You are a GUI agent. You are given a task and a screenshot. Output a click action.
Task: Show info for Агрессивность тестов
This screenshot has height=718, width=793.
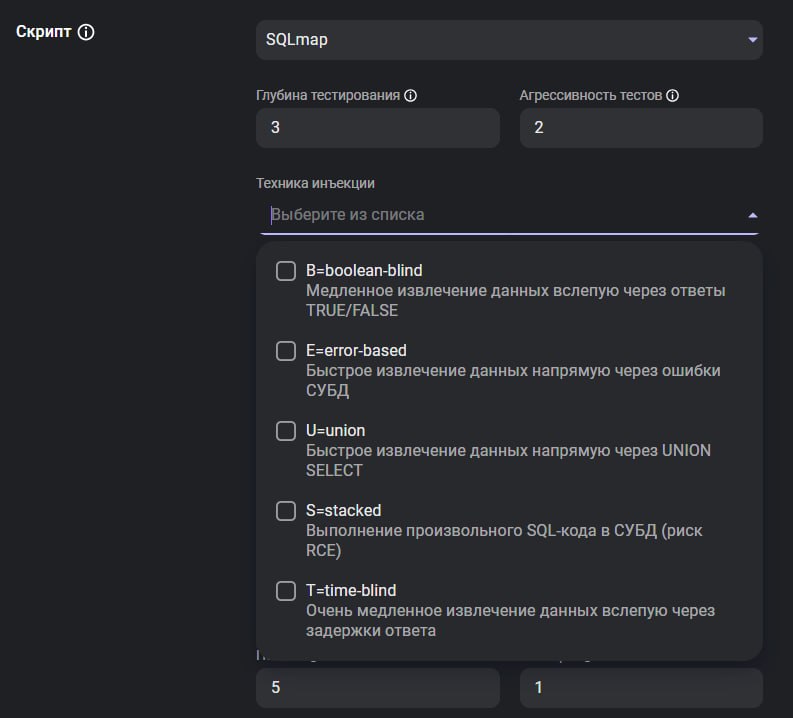673,95
